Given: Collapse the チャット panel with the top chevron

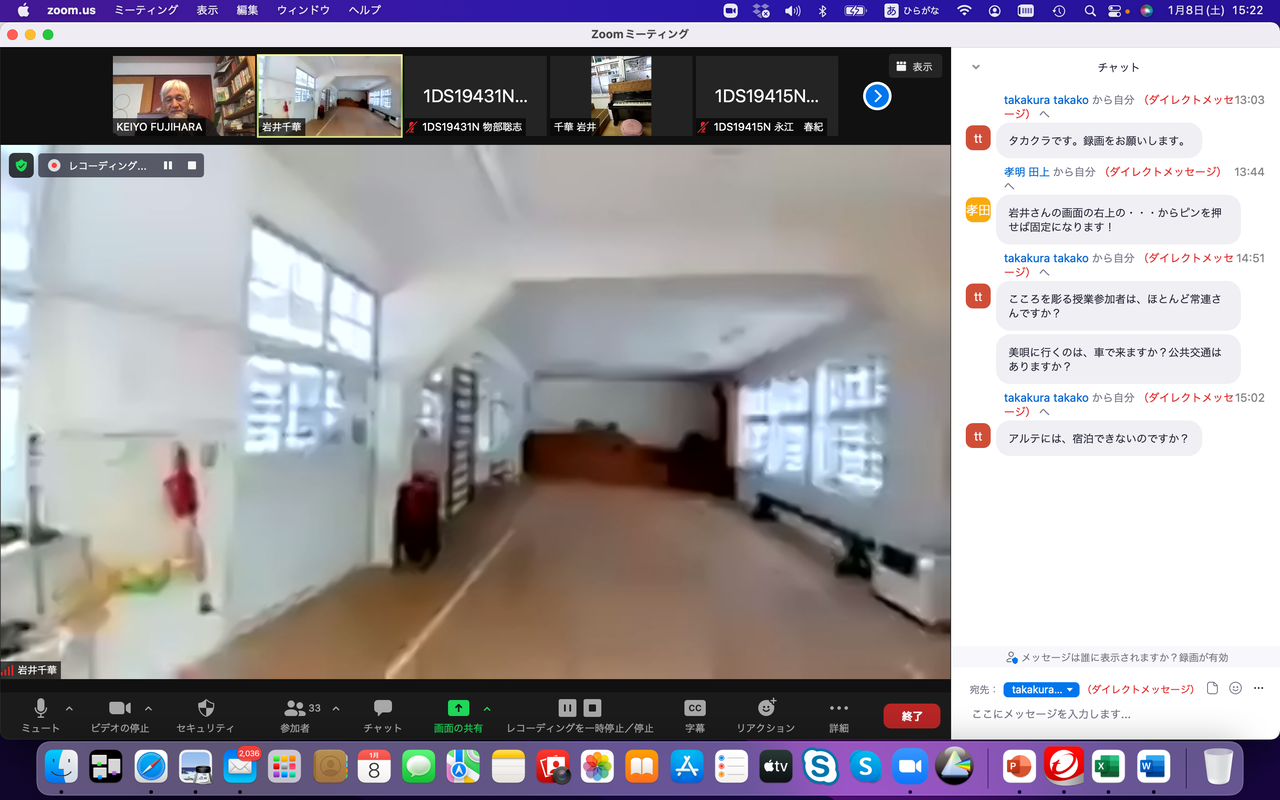Looking at the screenshot, I should coord(976,67).
